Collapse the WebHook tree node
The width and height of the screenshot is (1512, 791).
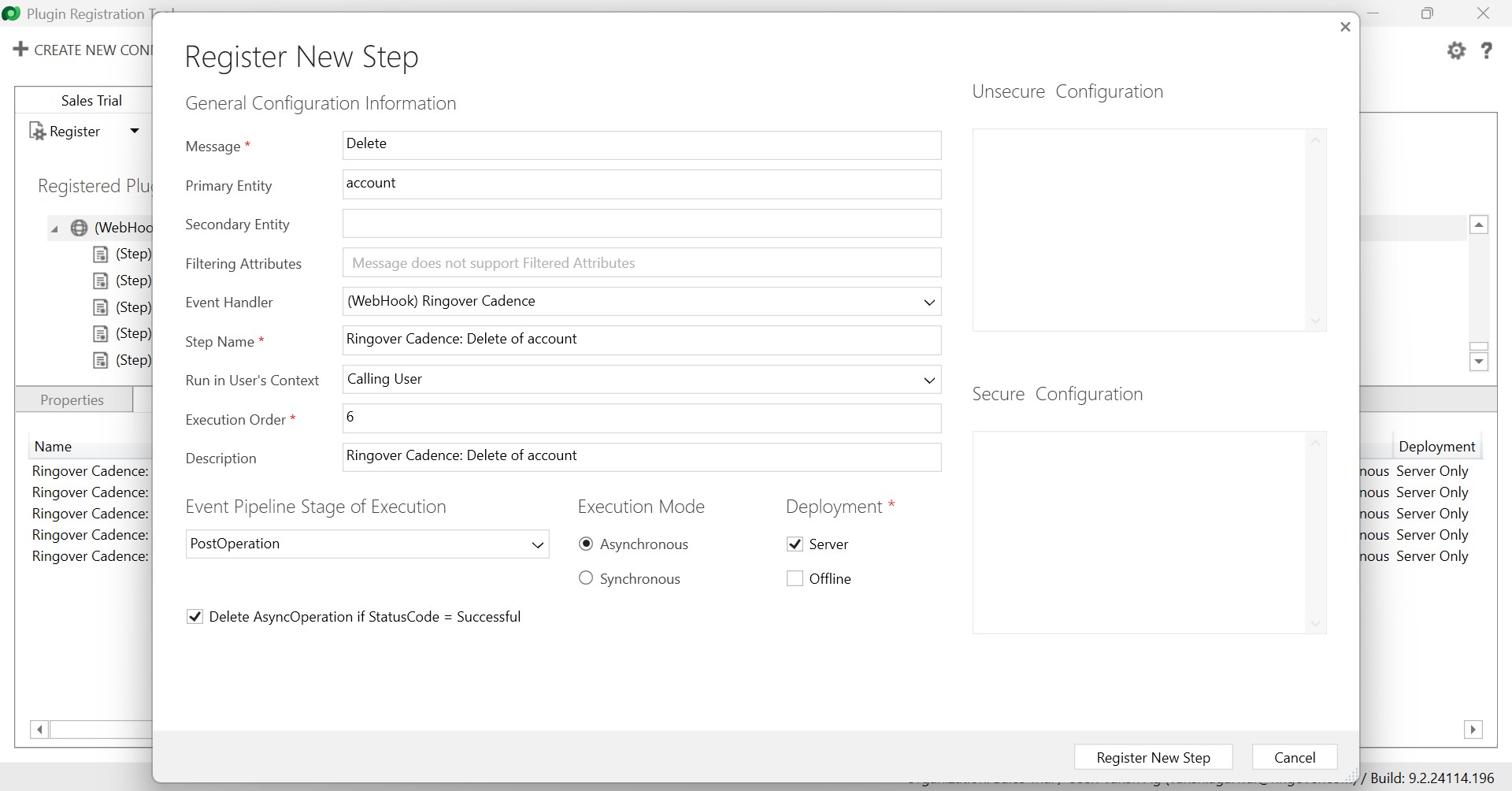pos(54,229)
